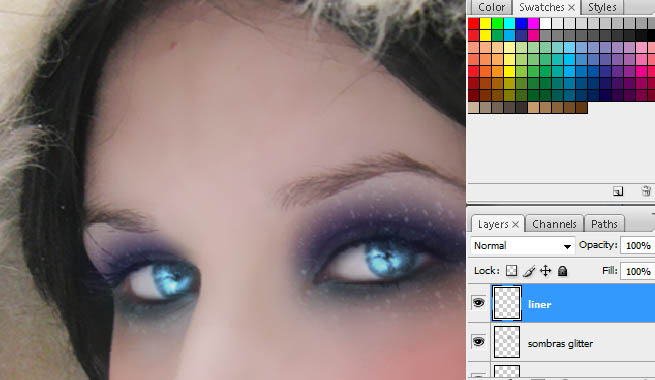Image resolution: width=655 pixels, height=380 pixels.
Task: Click the lock all padlock icon
Action: point(563,271)
